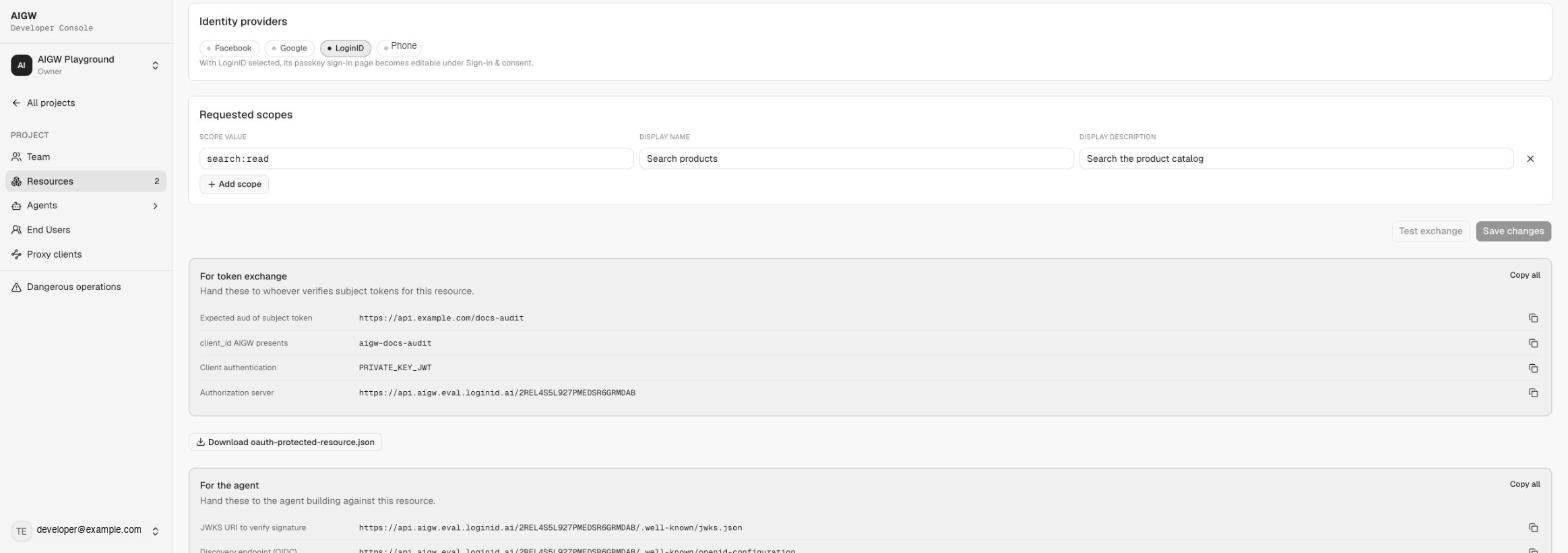Viewport: 1568px width, 553px height.
Task: Select Resources in the sidebar
Action: click(x=85, y=181)
